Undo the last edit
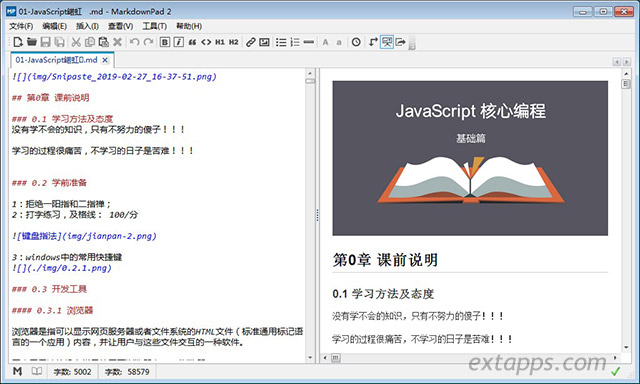This screenshot has width=640, height=384. pyautogui.click(x=134, y=42)
